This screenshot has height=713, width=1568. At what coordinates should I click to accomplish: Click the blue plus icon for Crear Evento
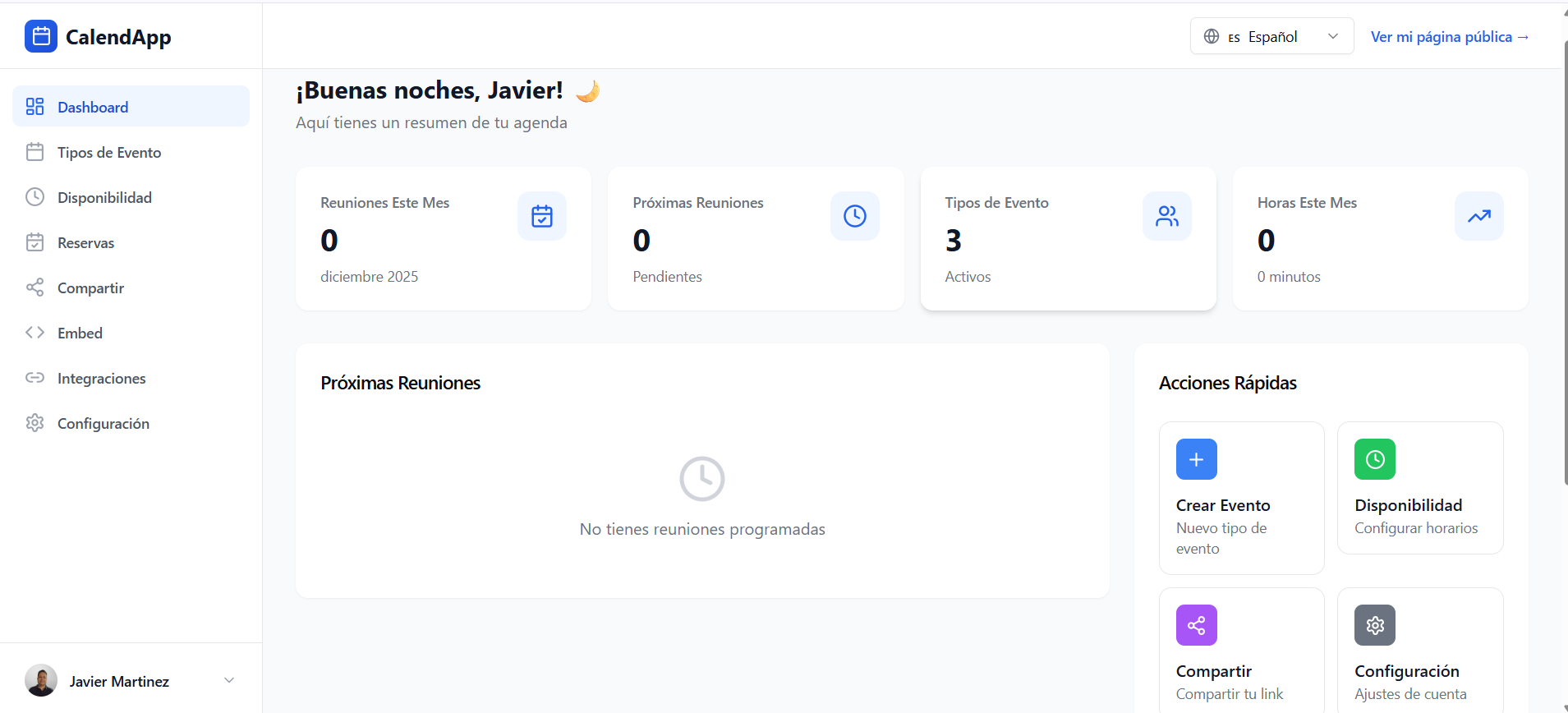[x=1197, y=459]
